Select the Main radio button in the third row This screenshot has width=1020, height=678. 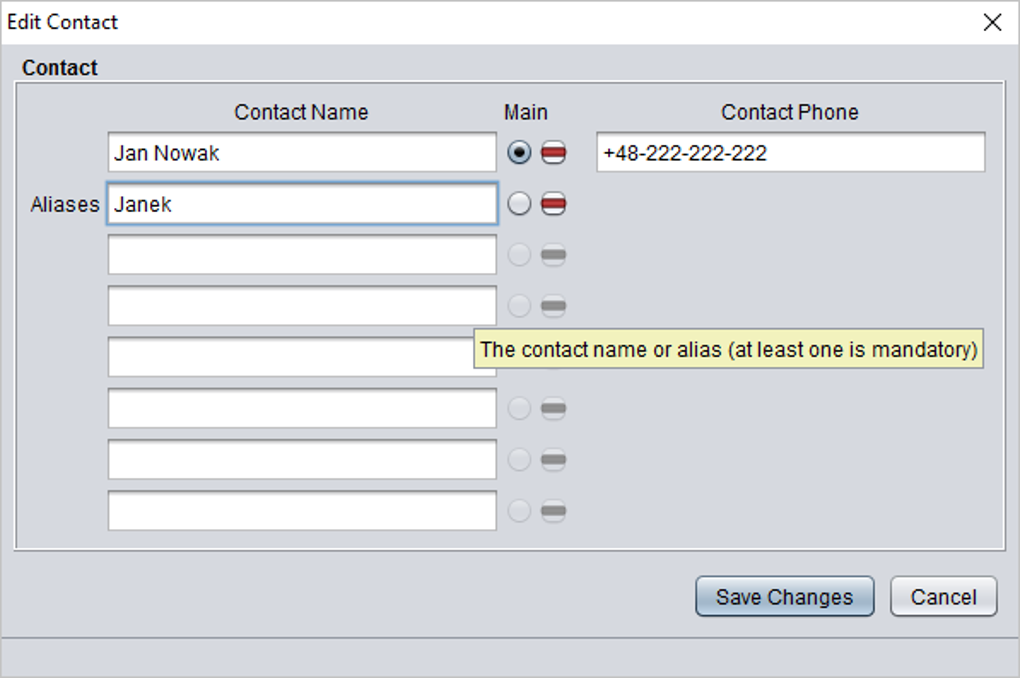click(519, 255)
